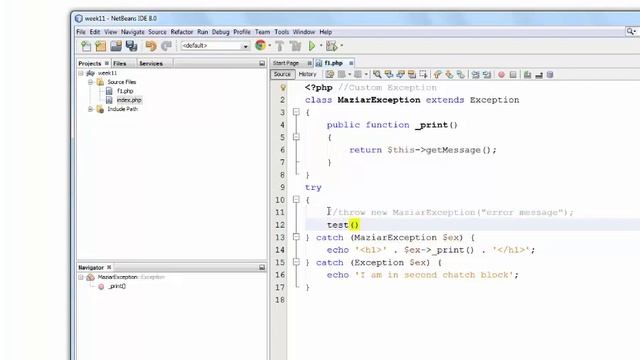
Task: Click the search icon at top right
Action: coord(631,31)
